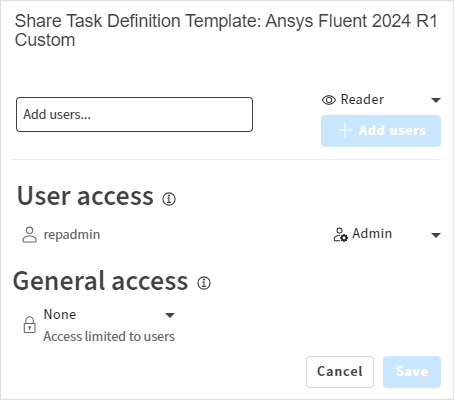The height and width of the screenshot is (400, 454).
Task: Click the Cancel button
Action: pos(340,372)
